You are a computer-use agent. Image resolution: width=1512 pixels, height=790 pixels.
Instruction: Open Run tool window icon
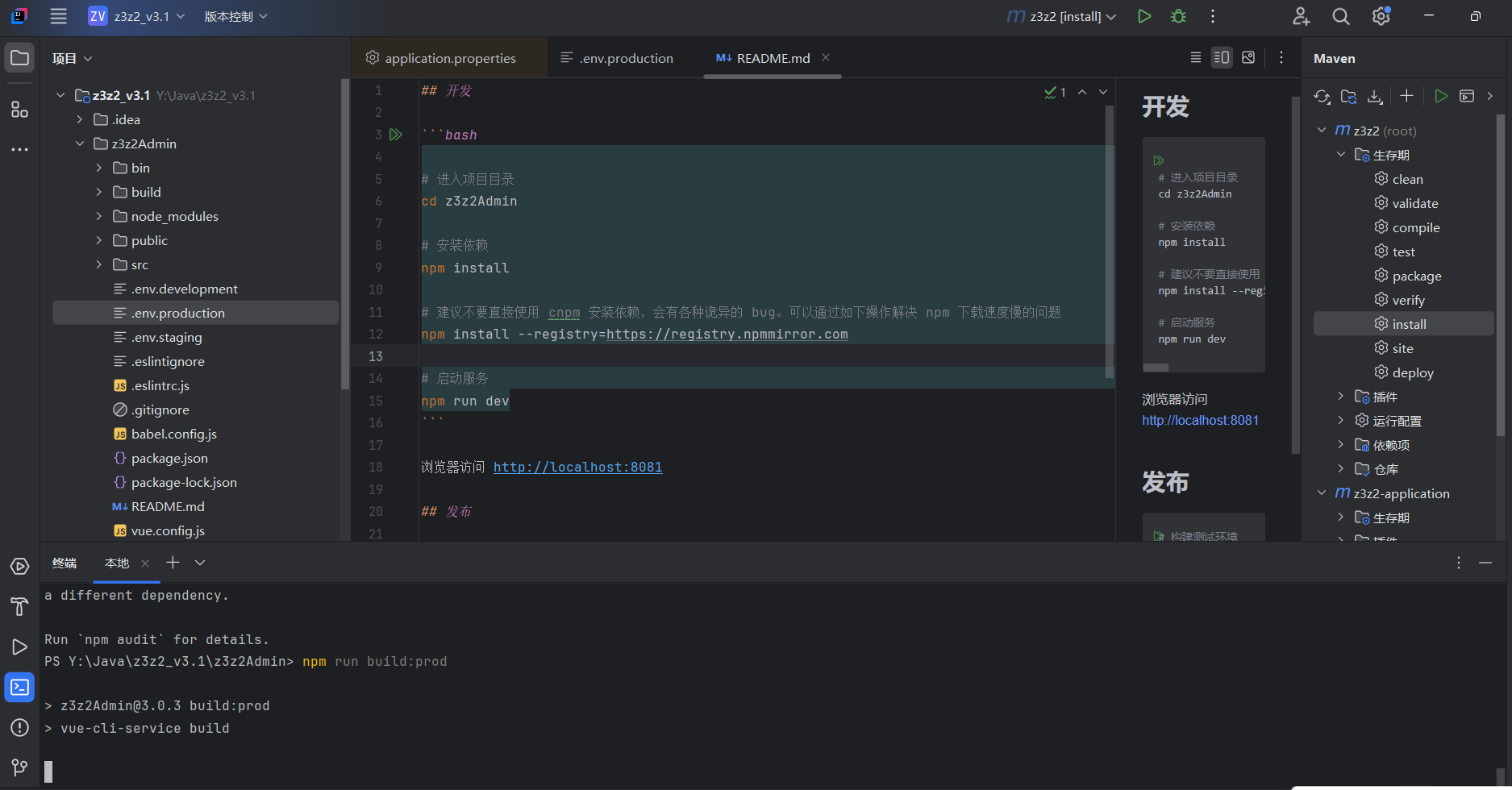(19, 647)
